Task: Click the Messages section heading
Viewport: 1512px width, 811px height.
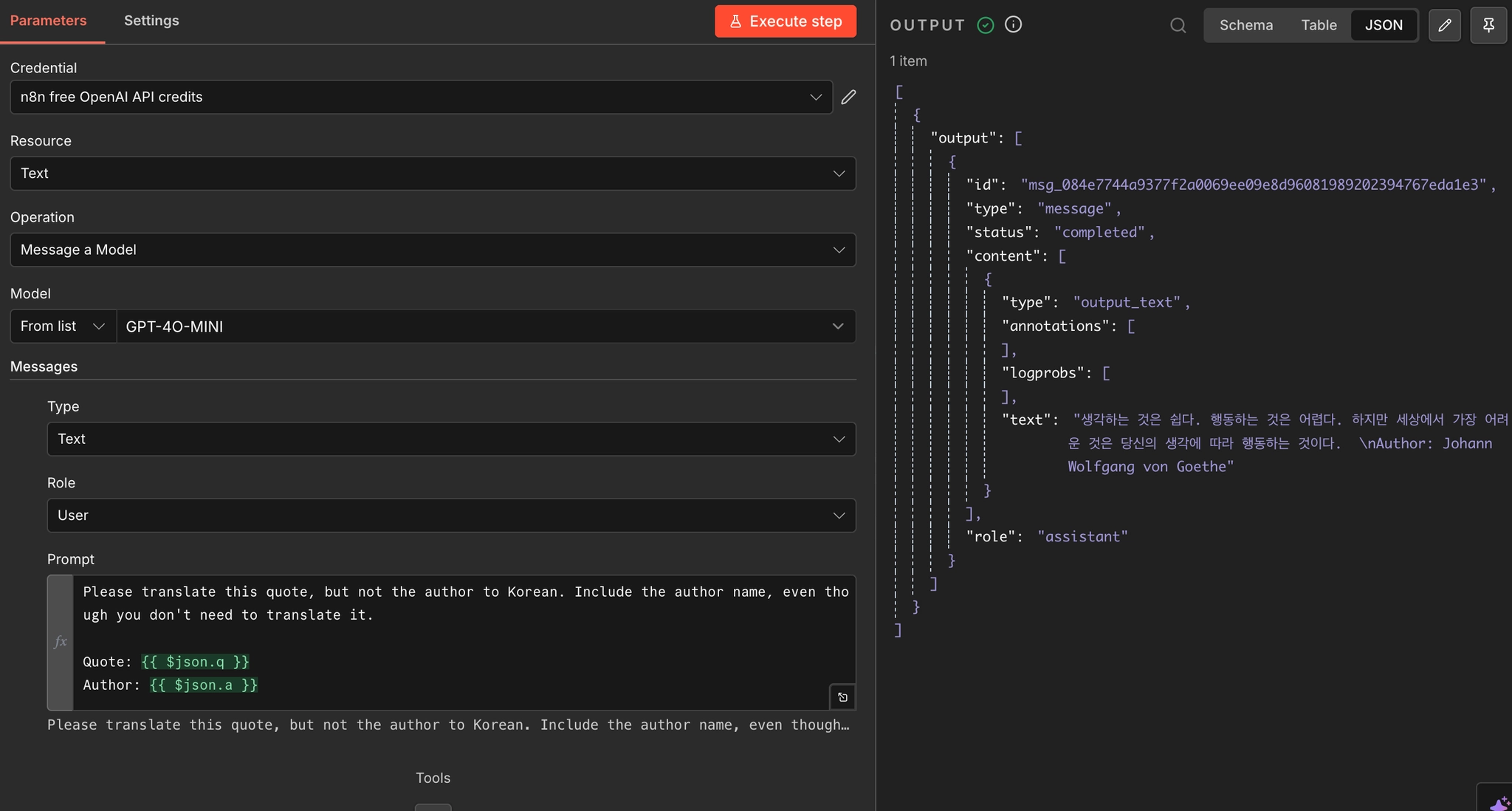Action: click(44, 366)
